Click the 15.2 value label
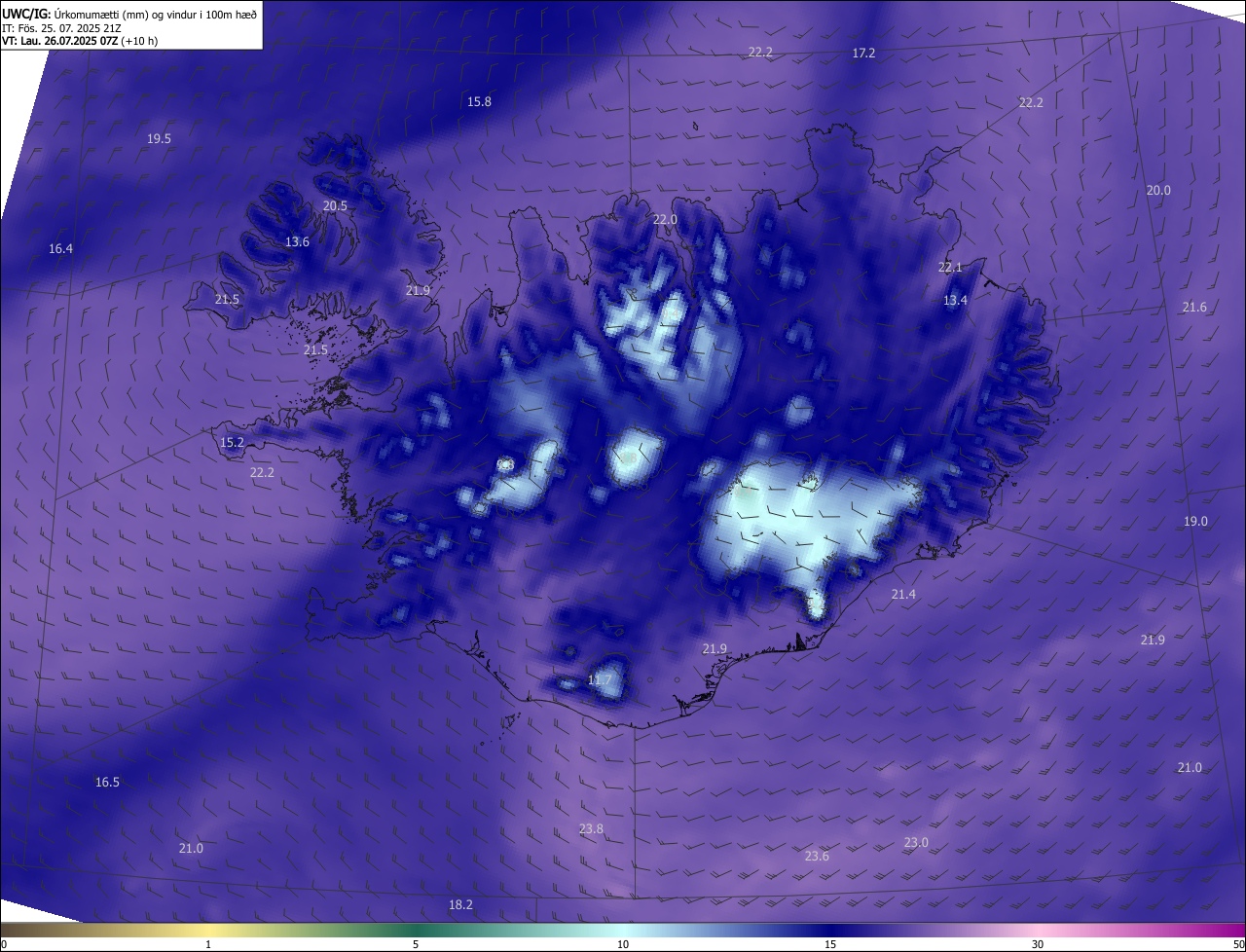The width and height of the screenshot is (1246, 952). point(232,443)
